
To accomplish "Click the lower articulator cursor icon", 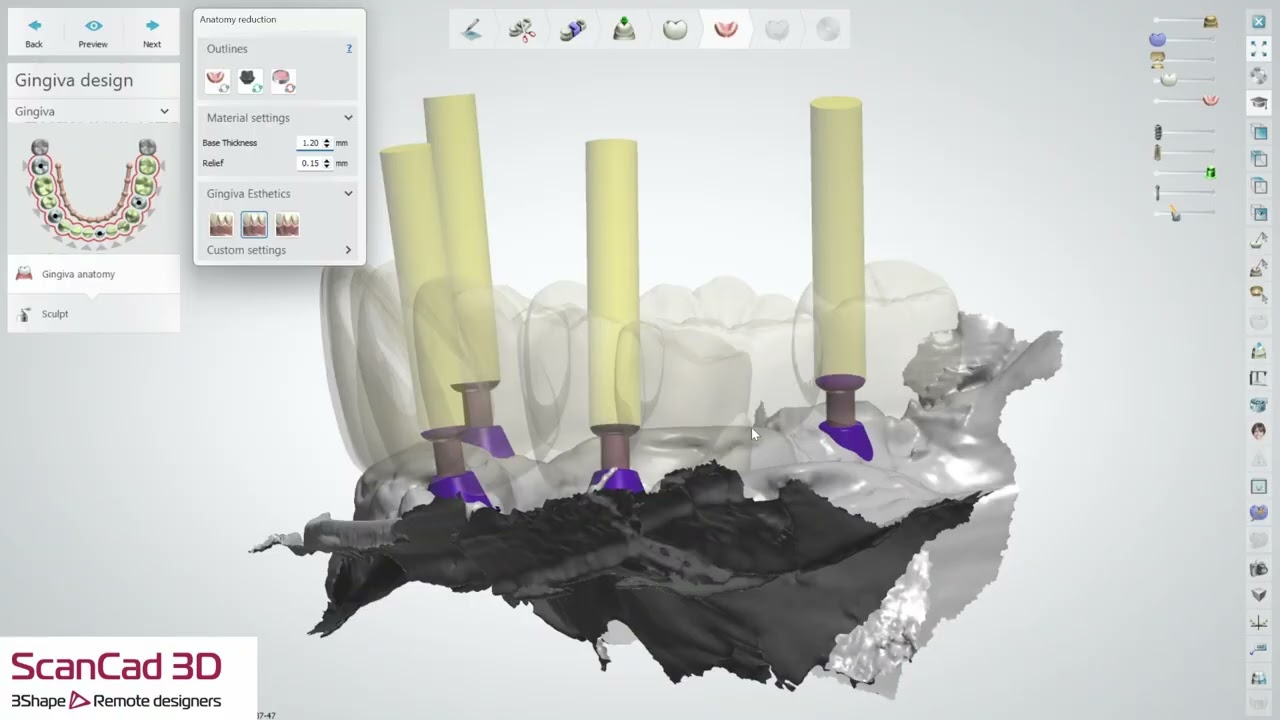I will [x=1259, y=268].
